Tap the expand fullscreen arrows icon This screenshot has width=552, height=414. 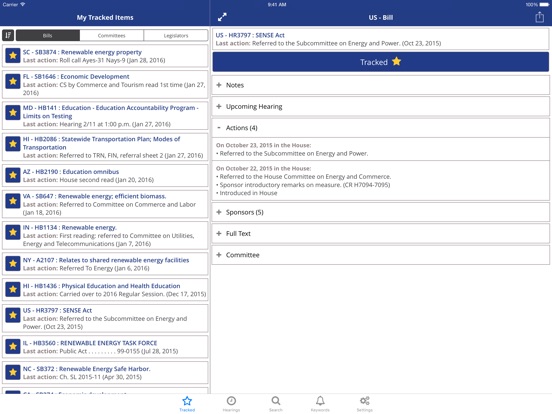coord(222,17)
